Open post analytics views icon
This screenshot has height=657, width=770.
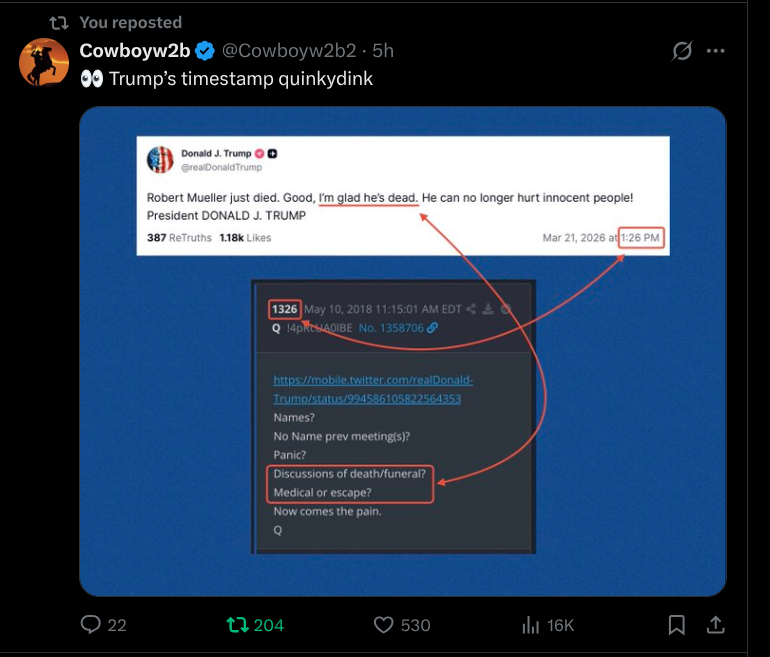click(531, 625)
